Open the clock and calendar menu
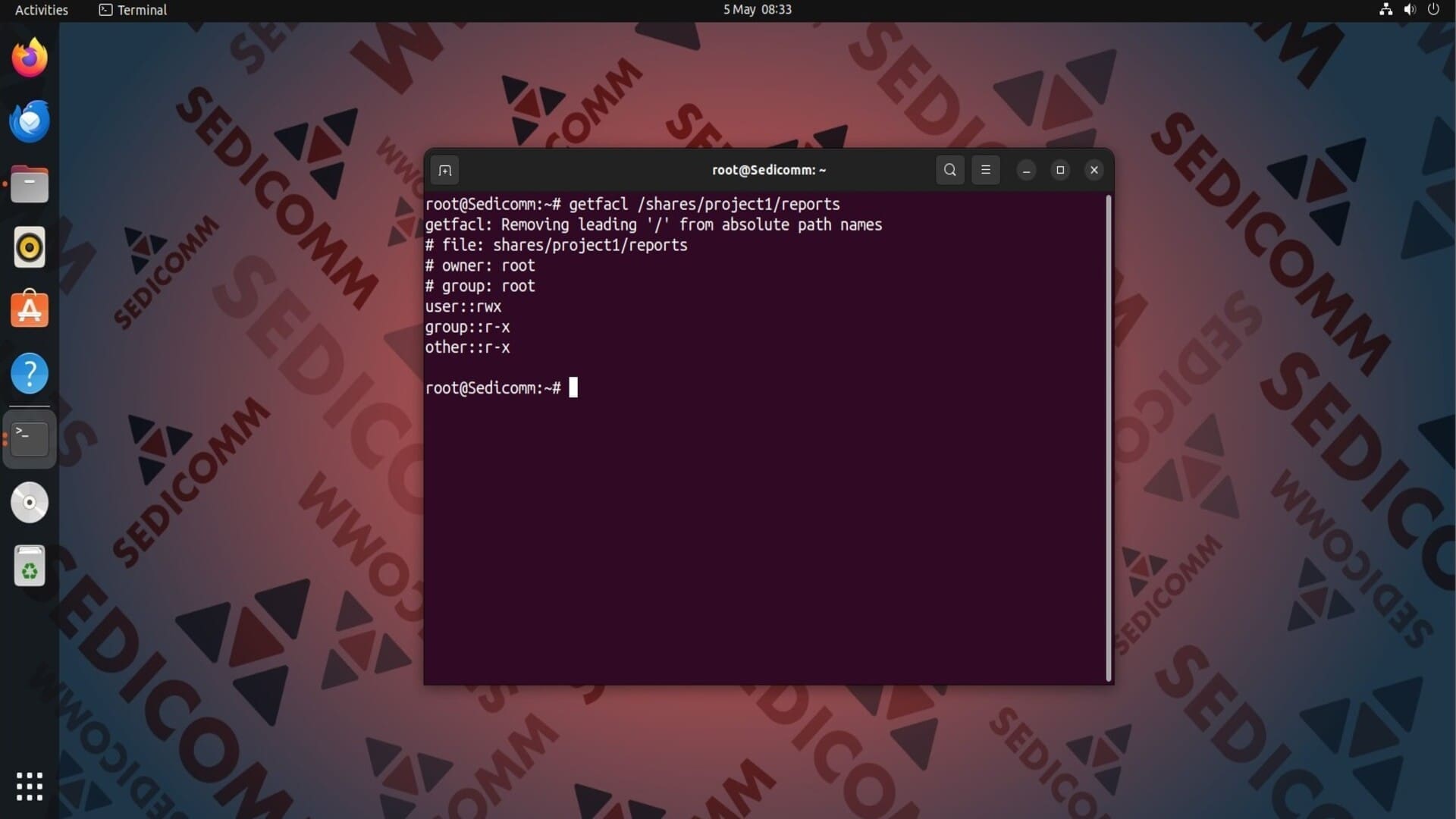This screenshot has width=1456, height=819. click(x=757, y=10)
